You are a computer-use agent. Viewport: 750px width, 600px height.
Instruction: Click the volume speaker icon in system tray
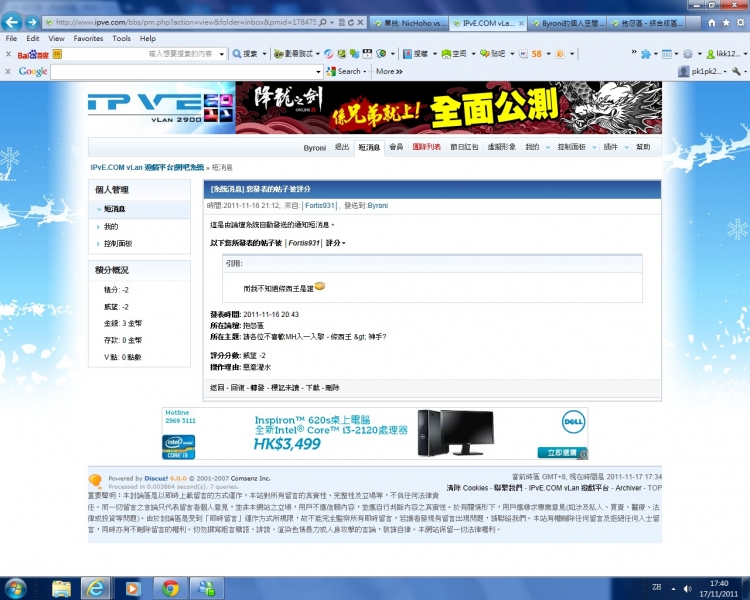[x=688, y=589]
